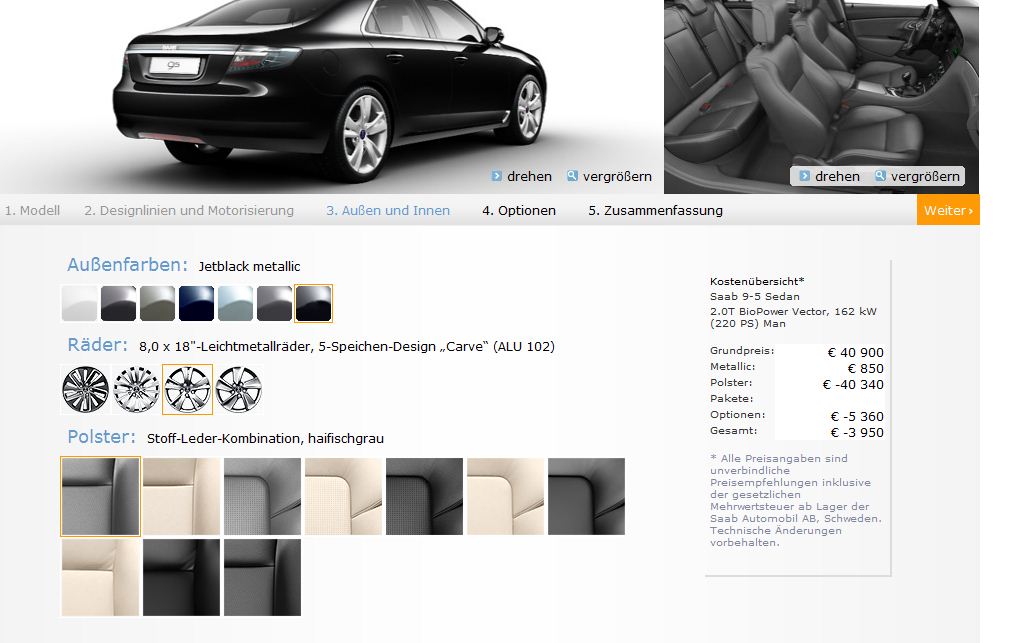Click 'Stoff-Leder-Kombination, haifischgrau' label

tap(266, 439)
